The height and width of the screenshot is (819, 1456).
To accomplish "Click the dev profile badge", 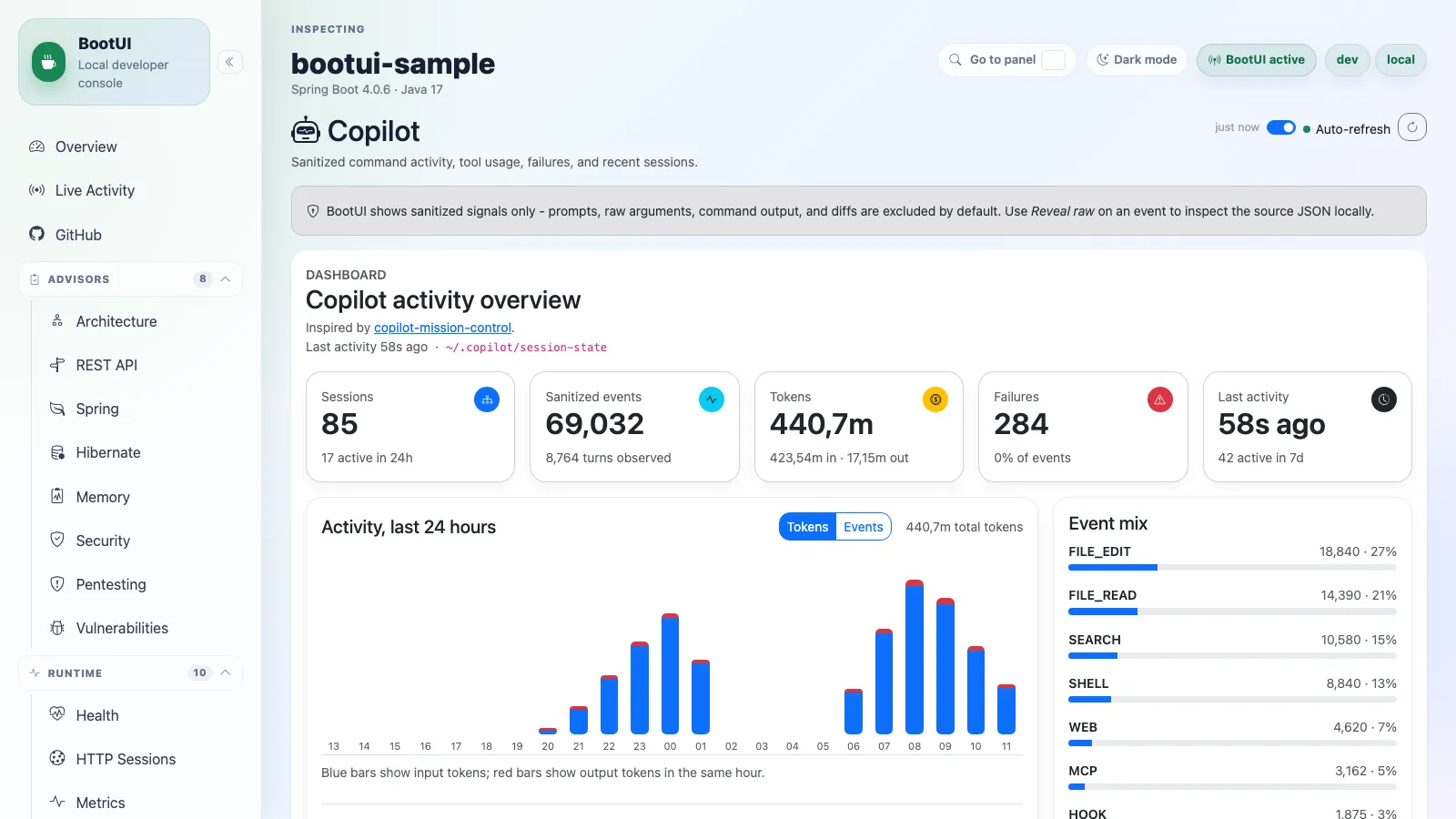I will (x=1348, y=60).
